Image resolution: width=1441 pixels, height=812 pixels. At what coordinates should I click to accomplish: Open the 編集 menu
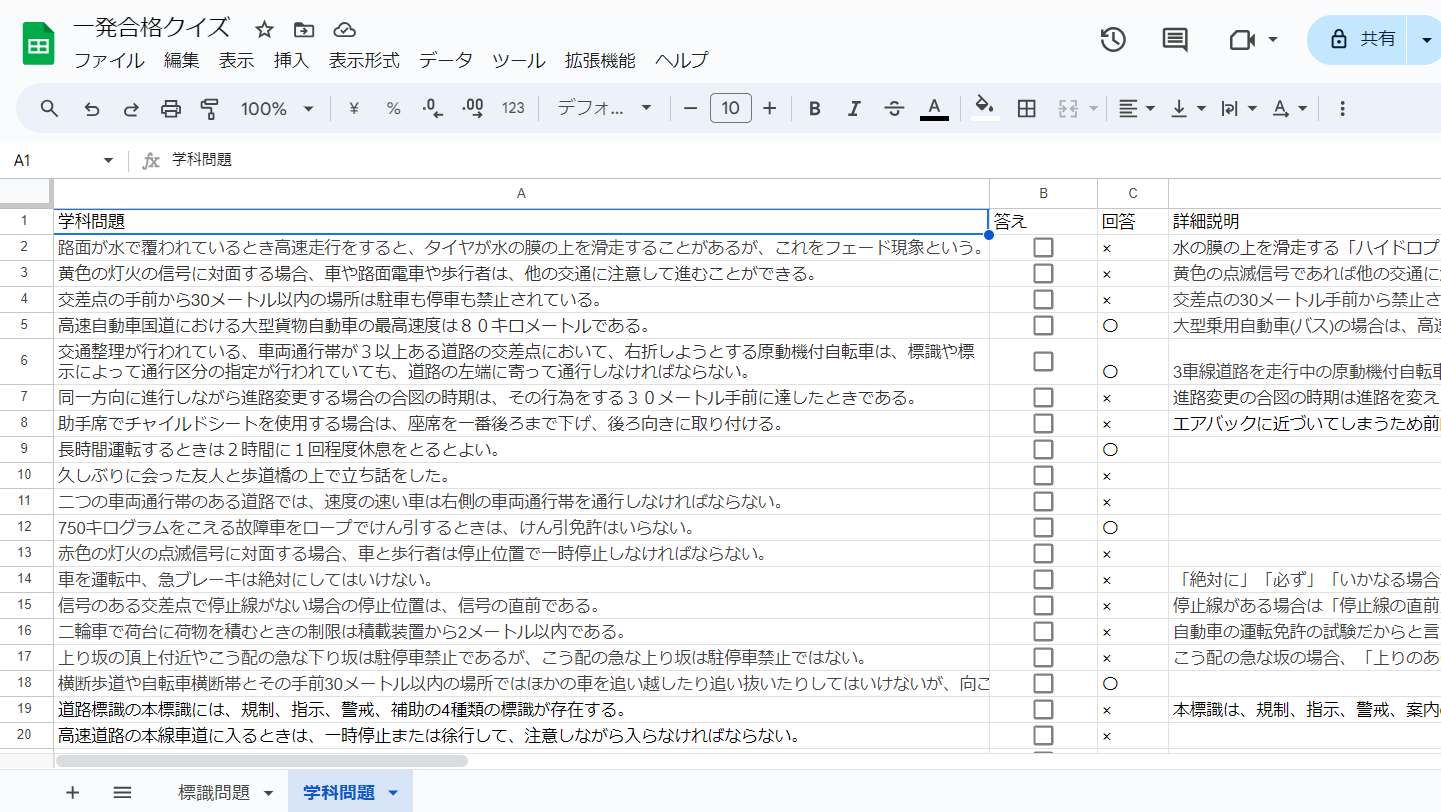point(182,60)
